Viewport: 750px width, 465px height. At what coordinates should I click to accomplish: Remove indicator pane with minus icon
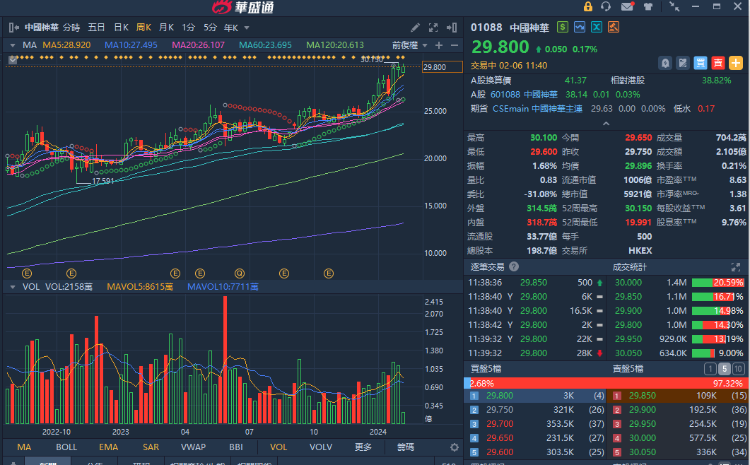coord(454,45)
